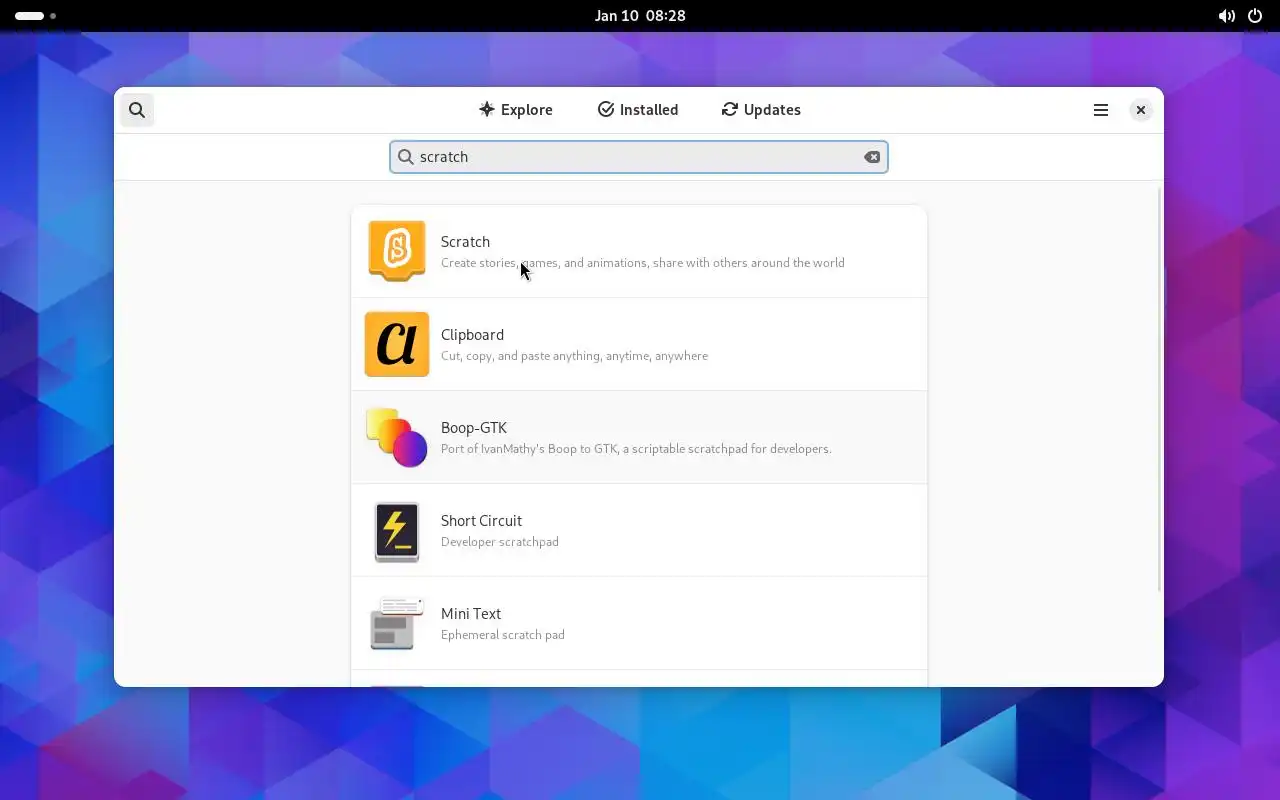Toggle the search button in header bar

[x=137, y=110]
